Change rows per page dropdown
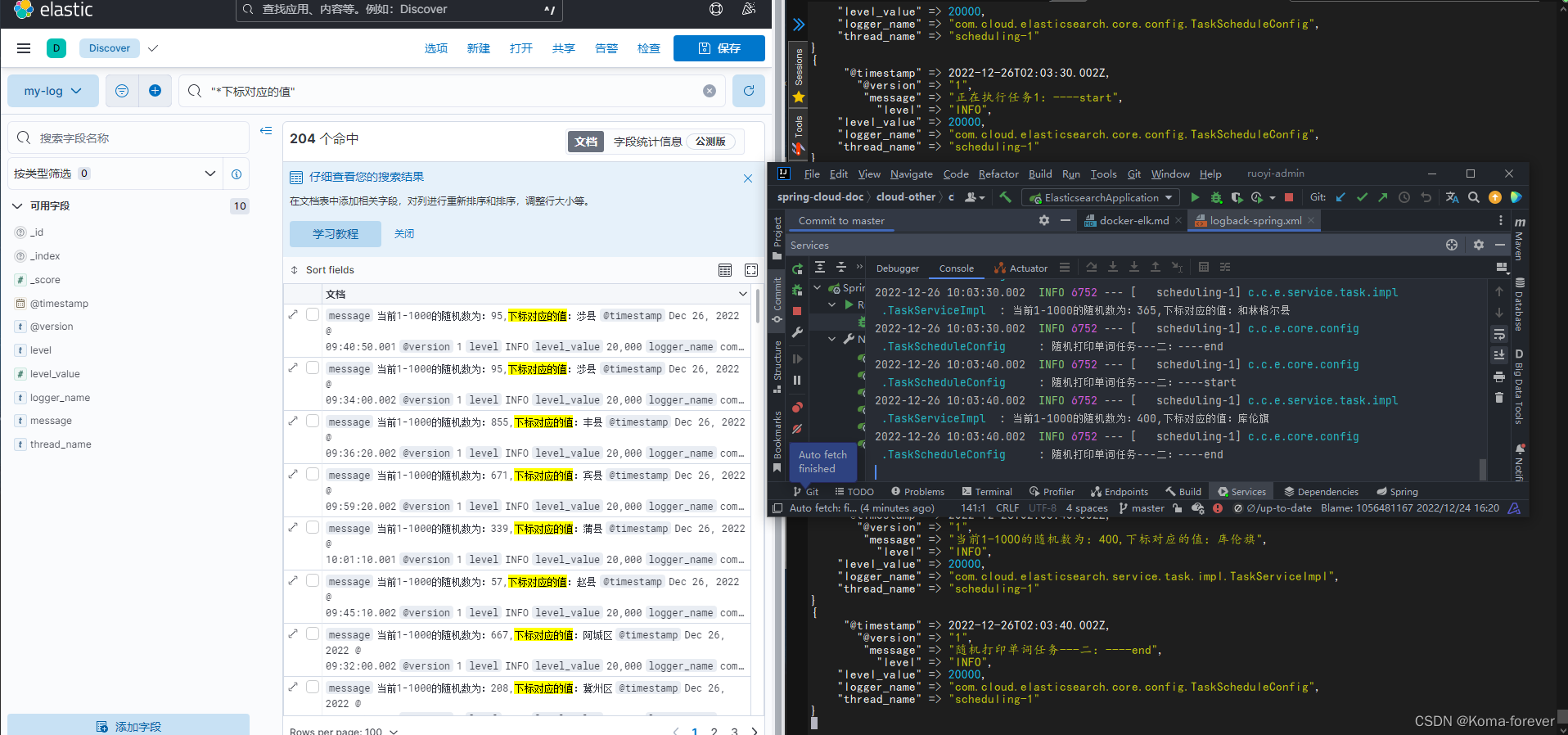The width and height of the screenshot is (1568, 735). (344, 730)
